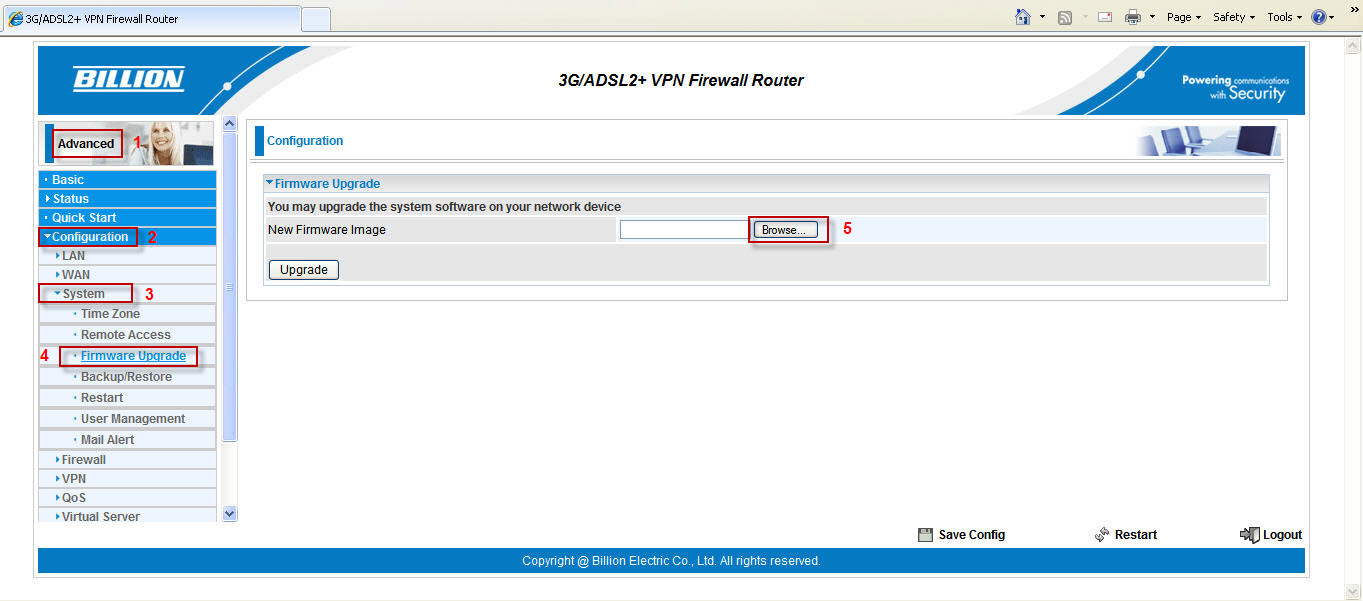
Task: Click the Advanced mode label
Action: tap(86, 144)
